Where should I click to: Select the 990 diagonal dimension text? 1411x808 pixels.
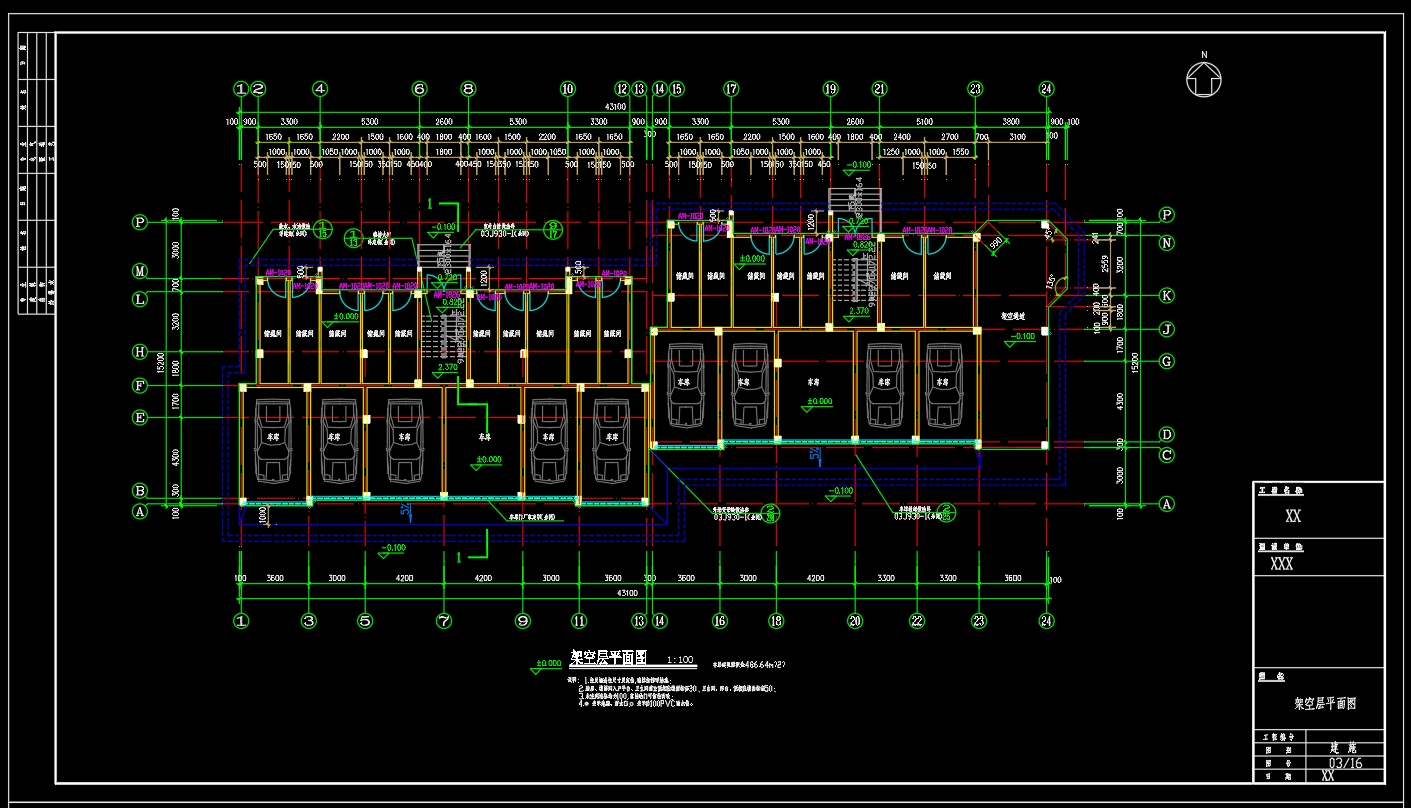point(996,243)
